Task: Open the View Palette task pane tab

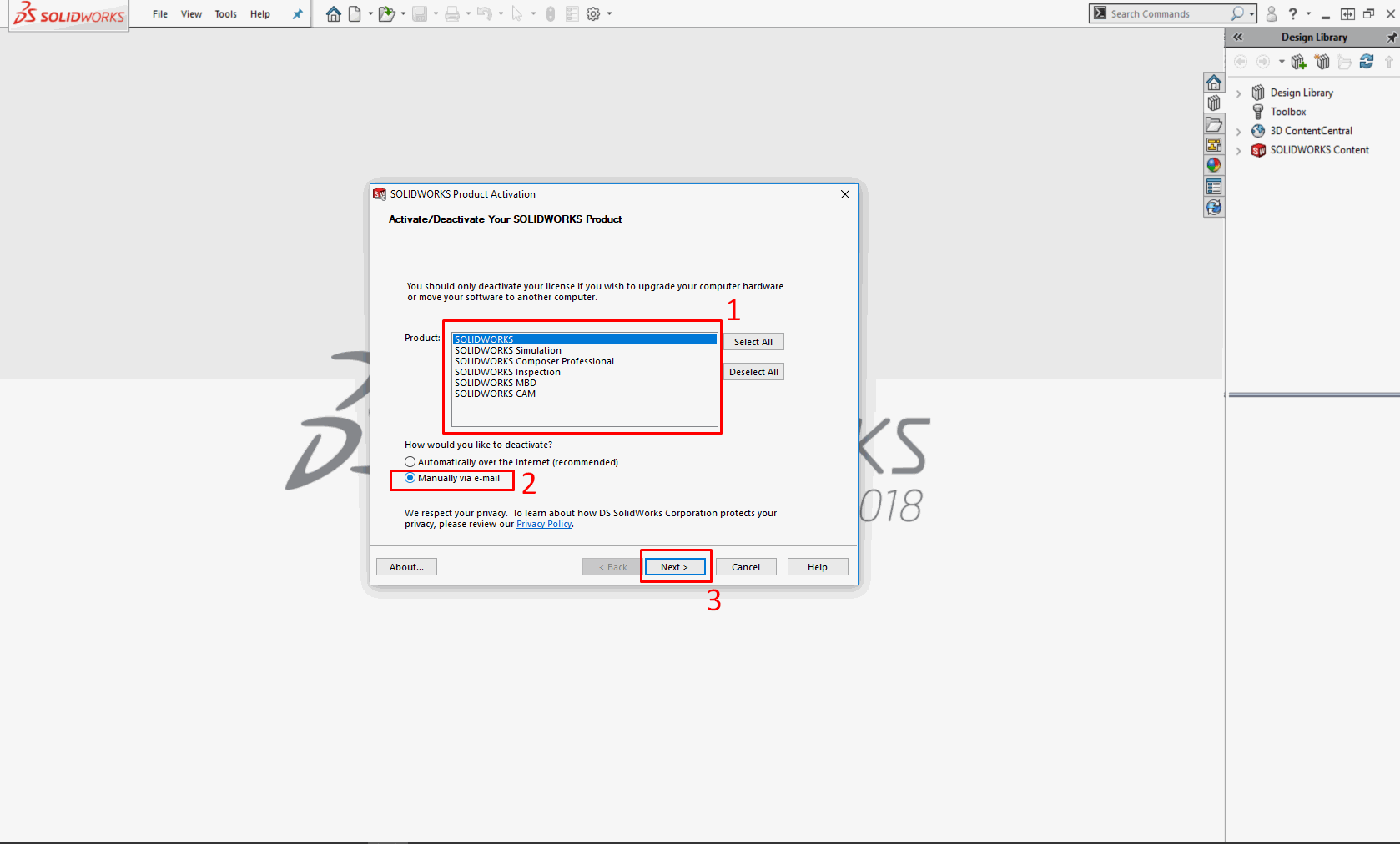Action: pos(1214,145)
